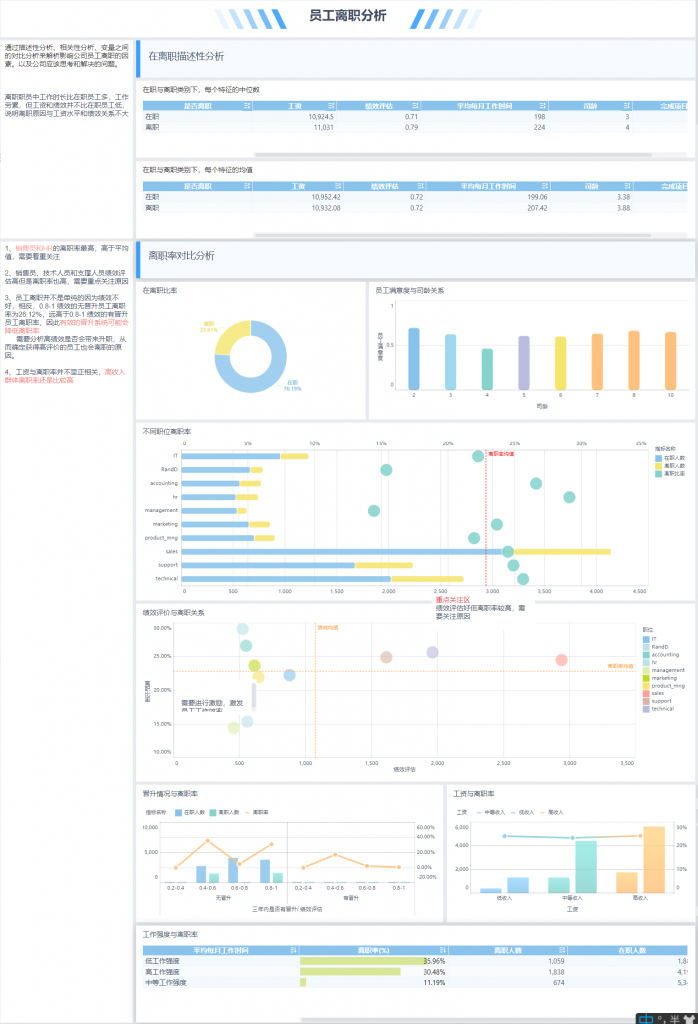Screen dimensions: 698x1024
Task: Click 低工作强度 row in work-intensity table
Action: point(415,961)
